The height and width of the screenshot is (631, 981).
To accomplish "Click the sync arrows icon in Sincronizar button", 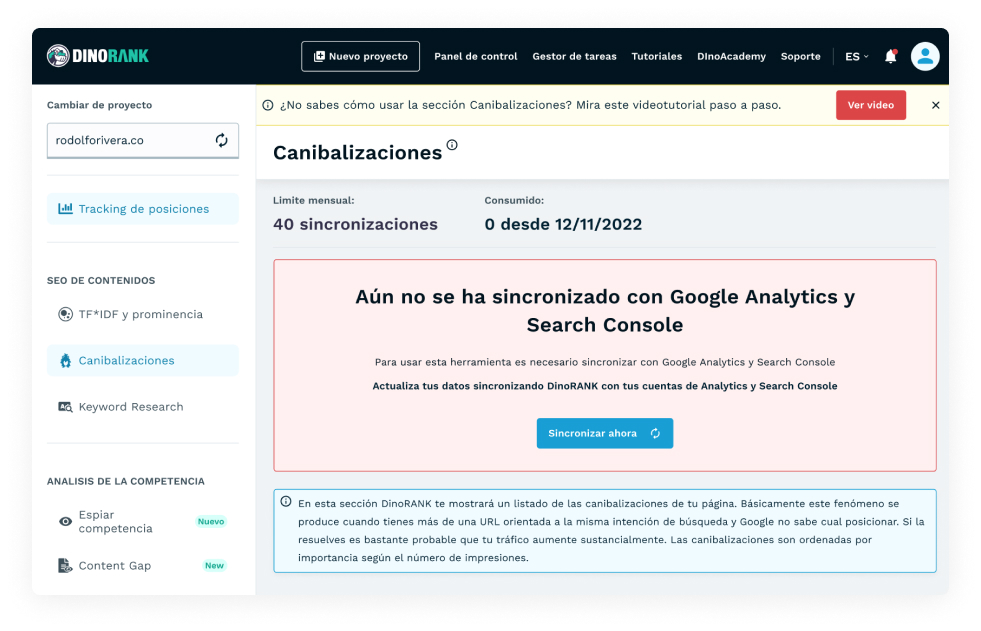I will pyautogui.click(x=655, y=433).
